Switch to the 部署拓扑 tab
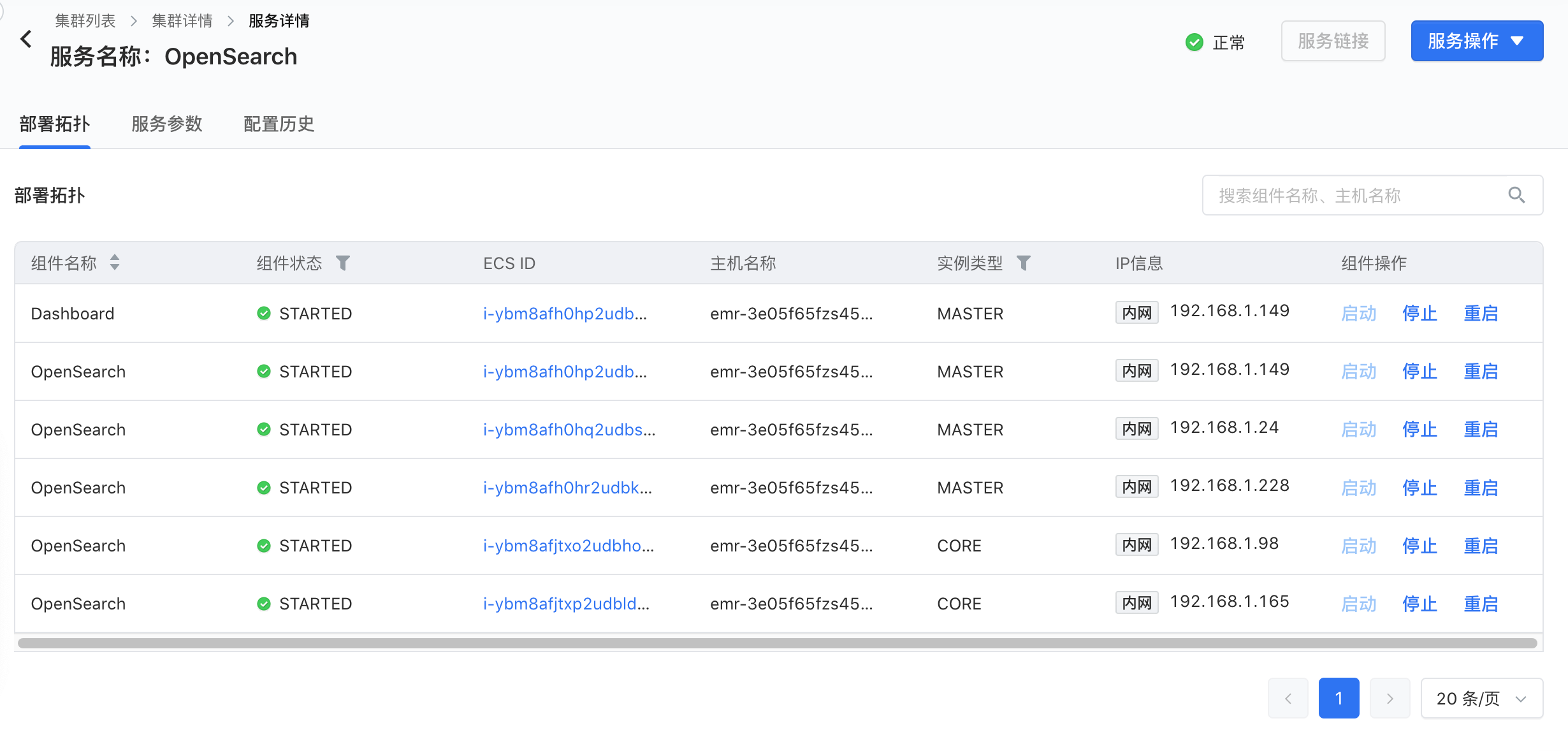This screenshot has height=751, width=1568. (x=55, y=124)
